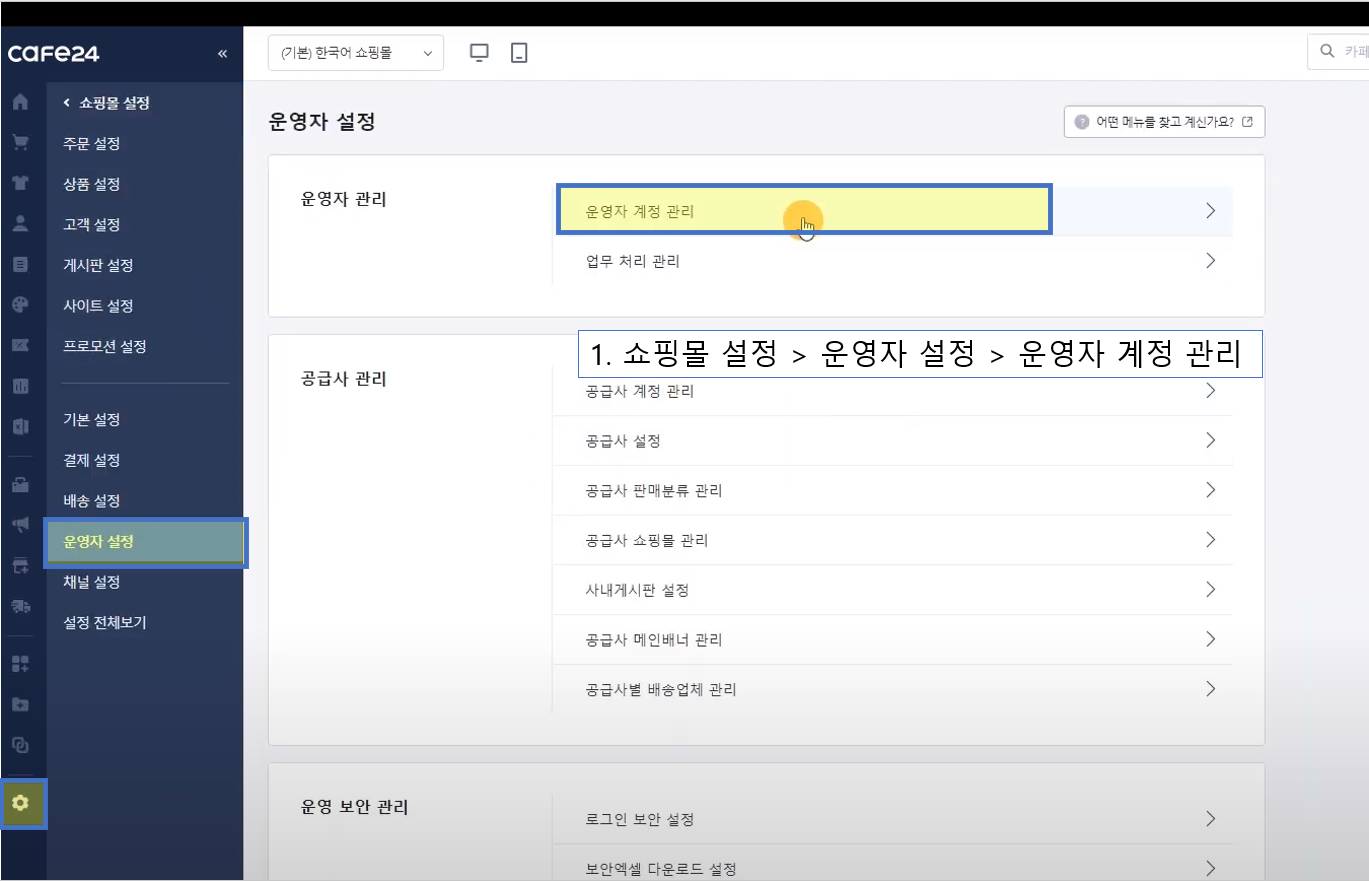The image size is (1369, 881).
Task: Switch to the mobile device preview icon
Action: [x=518, y=54]
